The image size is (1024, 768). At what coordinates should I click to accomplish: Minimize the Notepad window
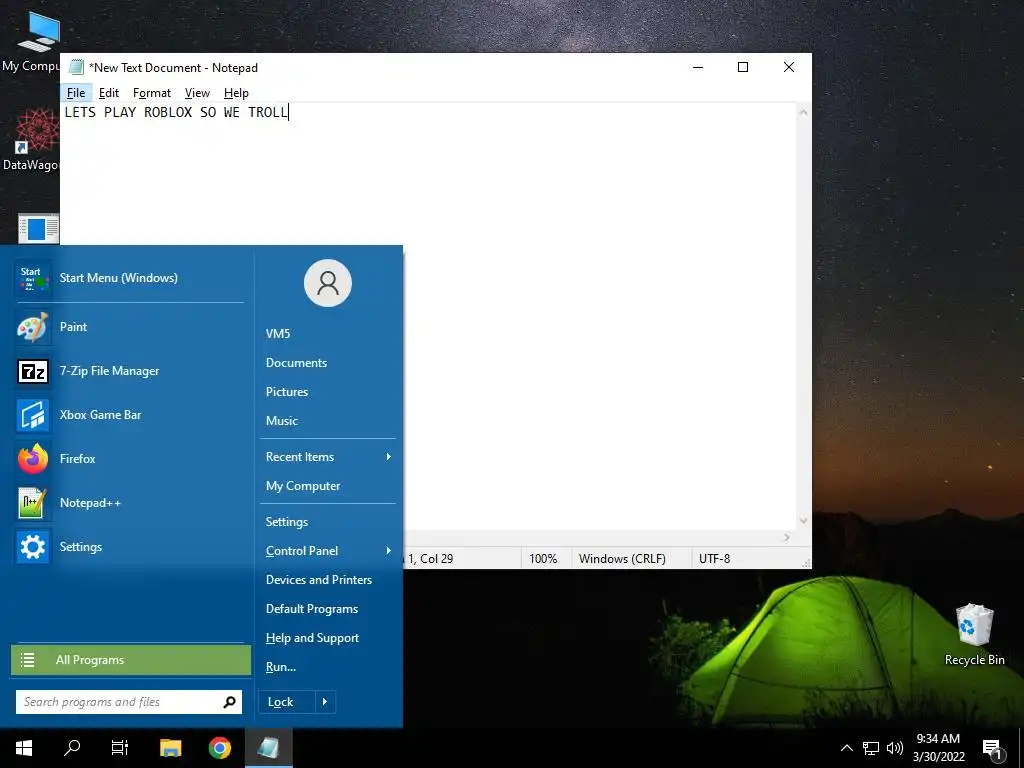tap(698, 67)
